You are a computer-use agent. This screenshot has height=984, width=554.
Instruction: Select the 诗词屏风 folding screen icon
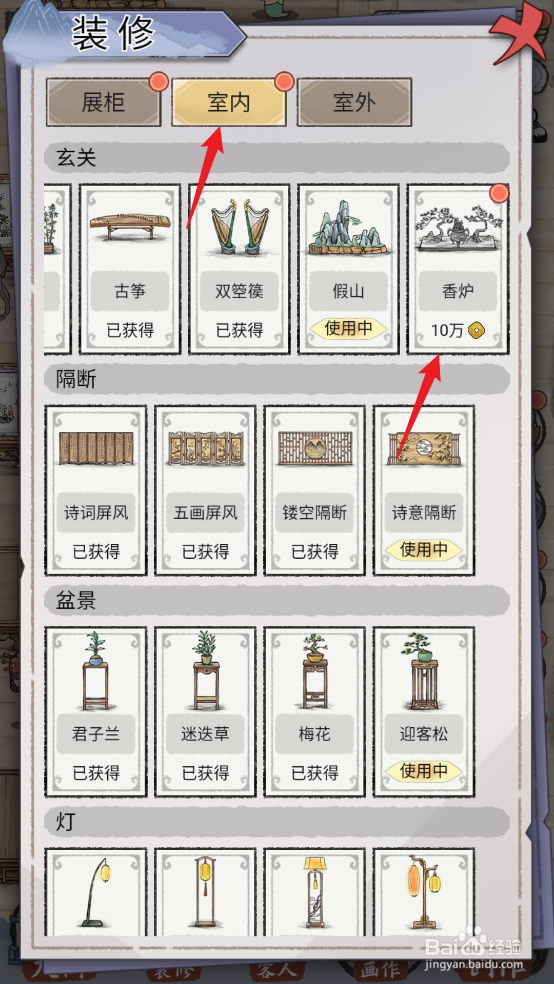click(x=96, y=448)
